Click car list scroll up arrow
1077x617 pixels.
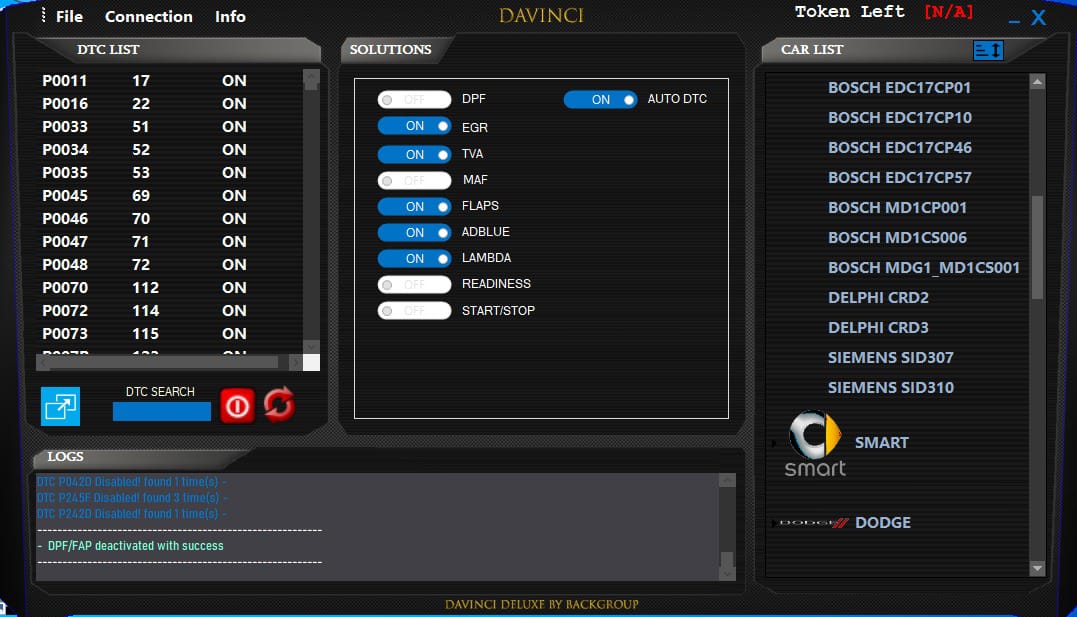click(1037, 82)
